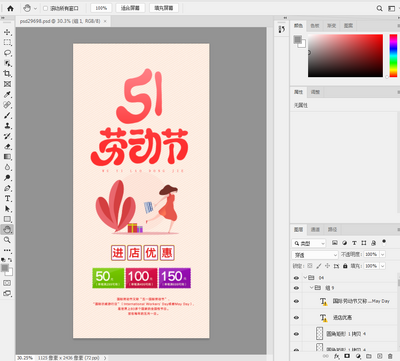Select the Pen tool
The height and width of the screenshot is (361, 400).
pyautogui.click(x=7, y=188)
